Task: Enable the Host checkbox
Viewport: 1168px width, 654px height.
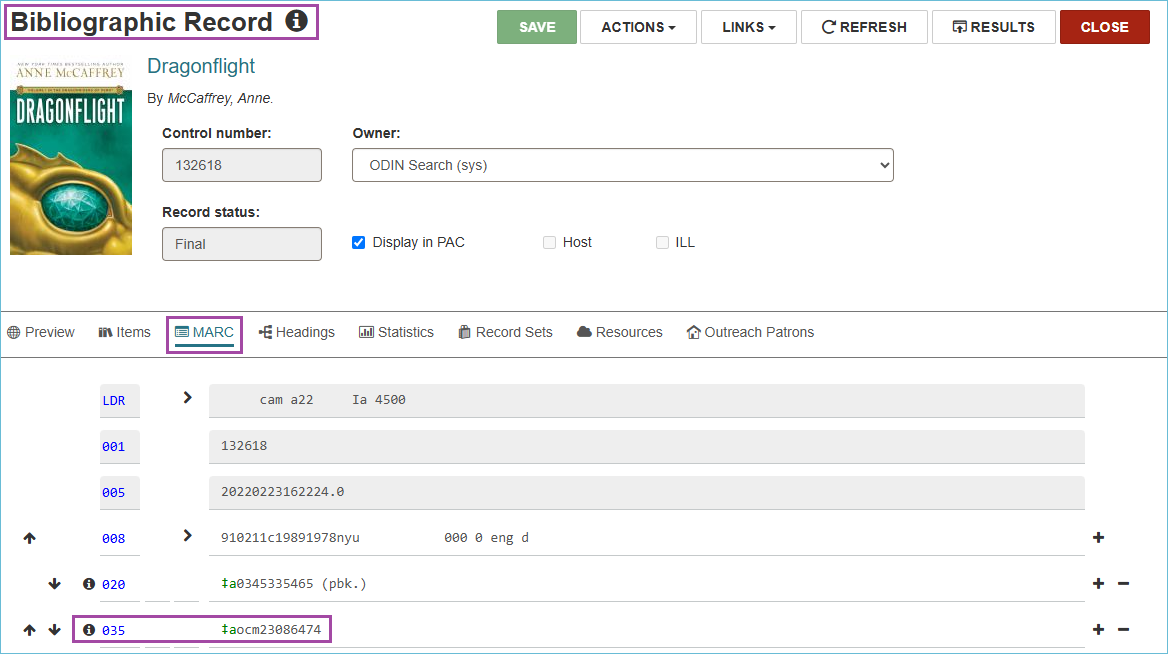Action: click(x=550, y=243)
